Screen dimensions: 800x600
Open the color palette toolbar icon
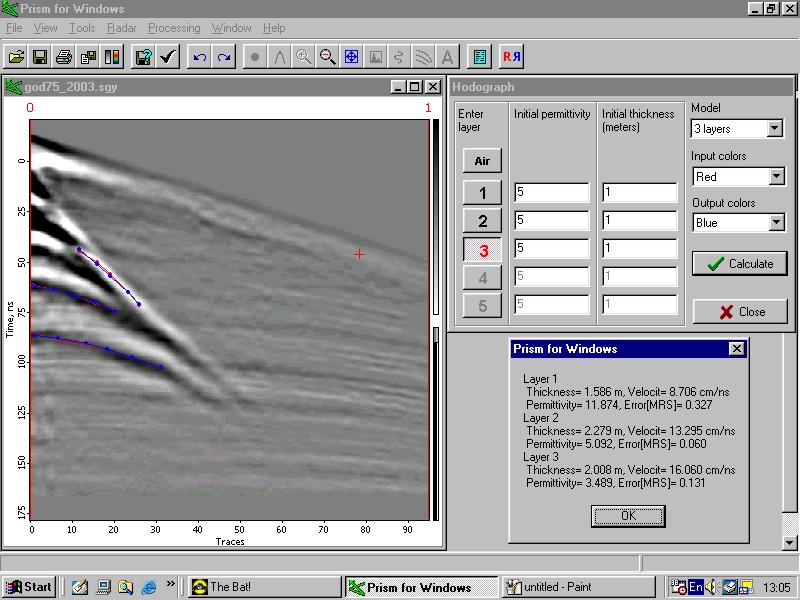point(112,56)
